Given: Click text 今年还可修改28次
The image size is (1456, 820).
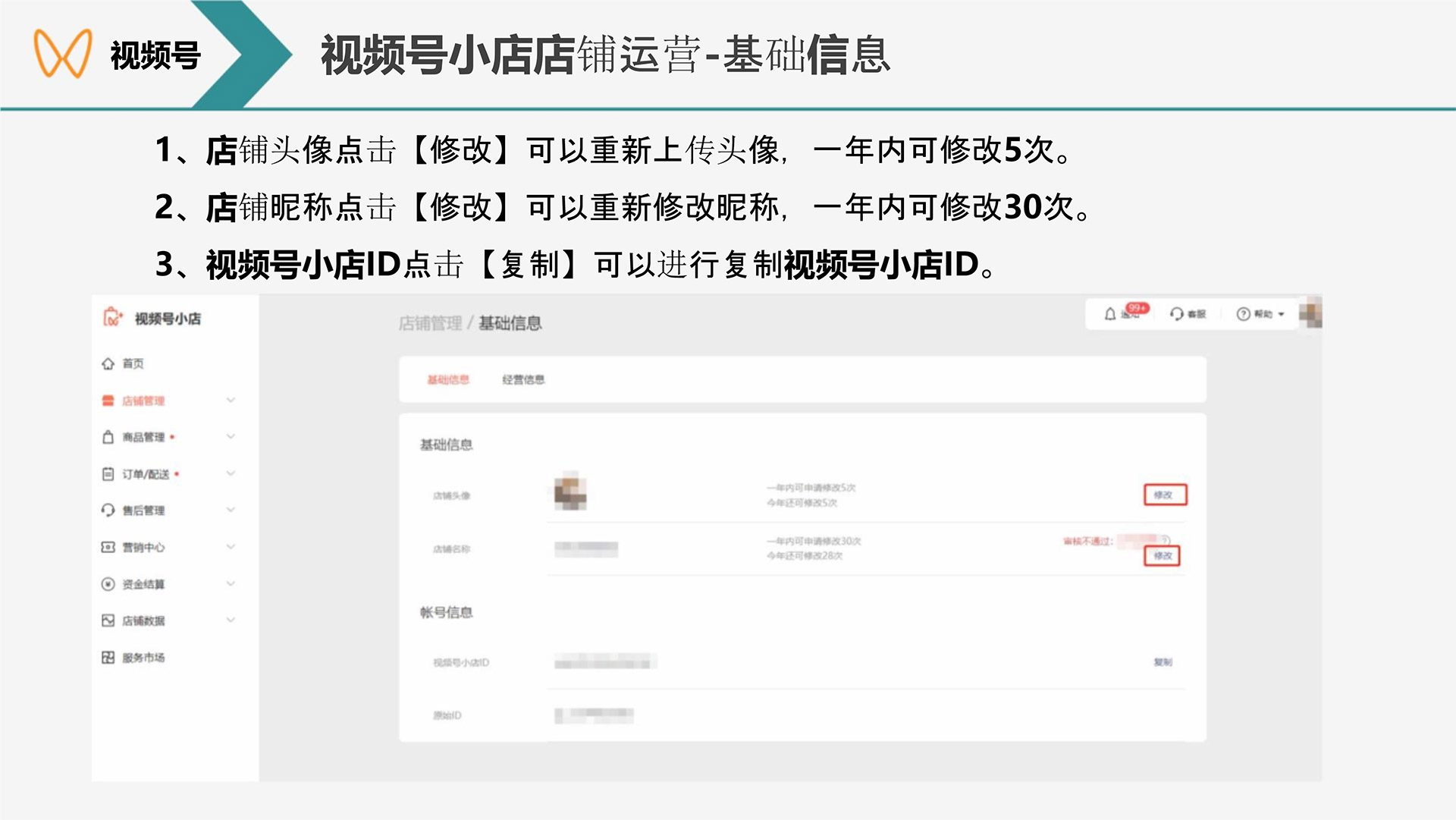Looking at the screenshot, I should click(804, 556).
